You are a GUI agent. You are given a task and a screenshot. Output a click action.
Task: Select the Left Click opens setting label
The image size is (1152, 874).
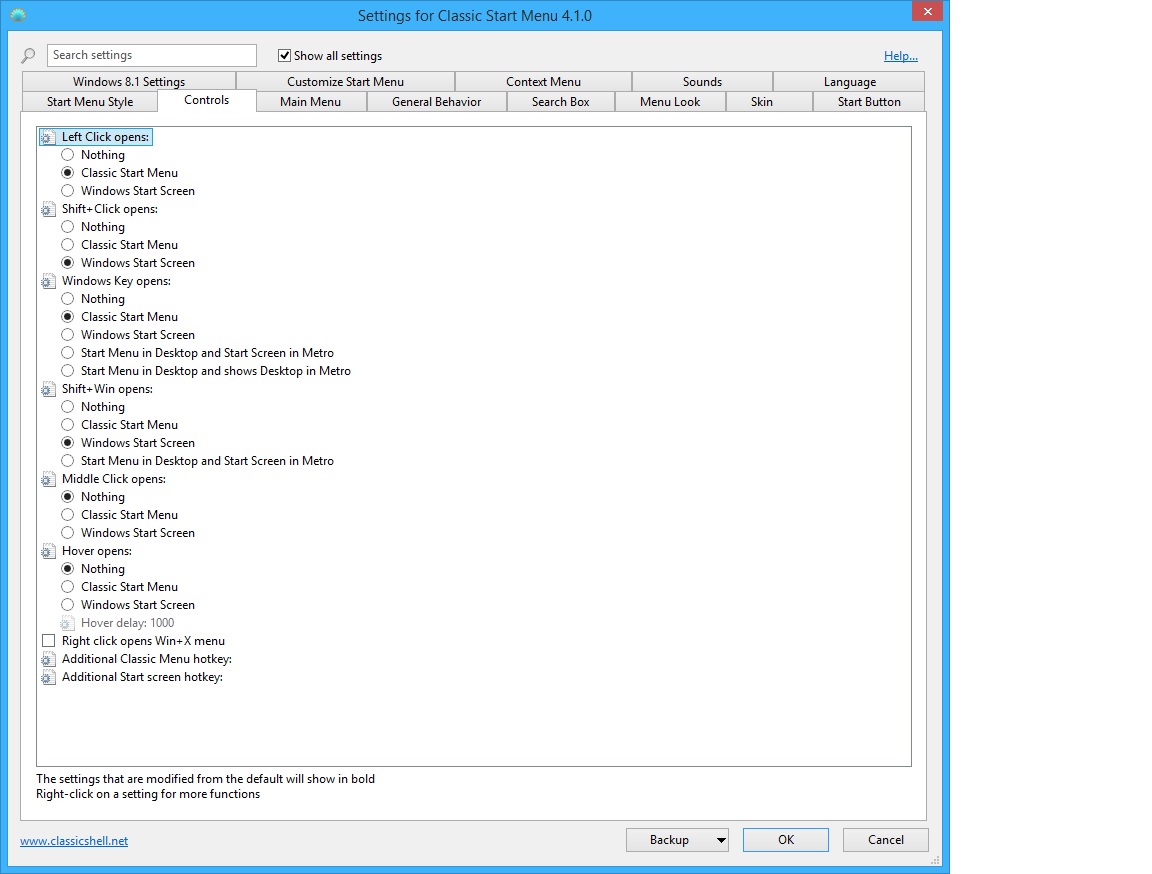pos(105,137)
